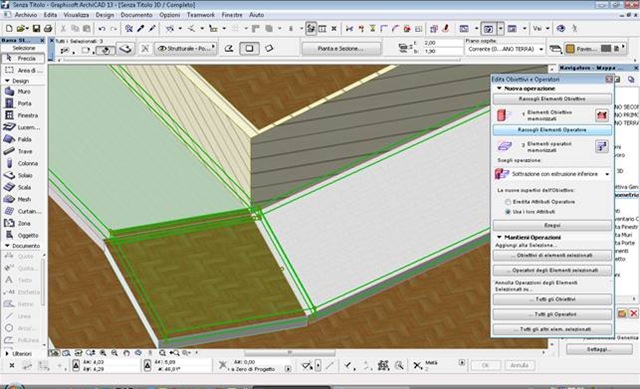Collapse the Nuova operazione section

499,88
